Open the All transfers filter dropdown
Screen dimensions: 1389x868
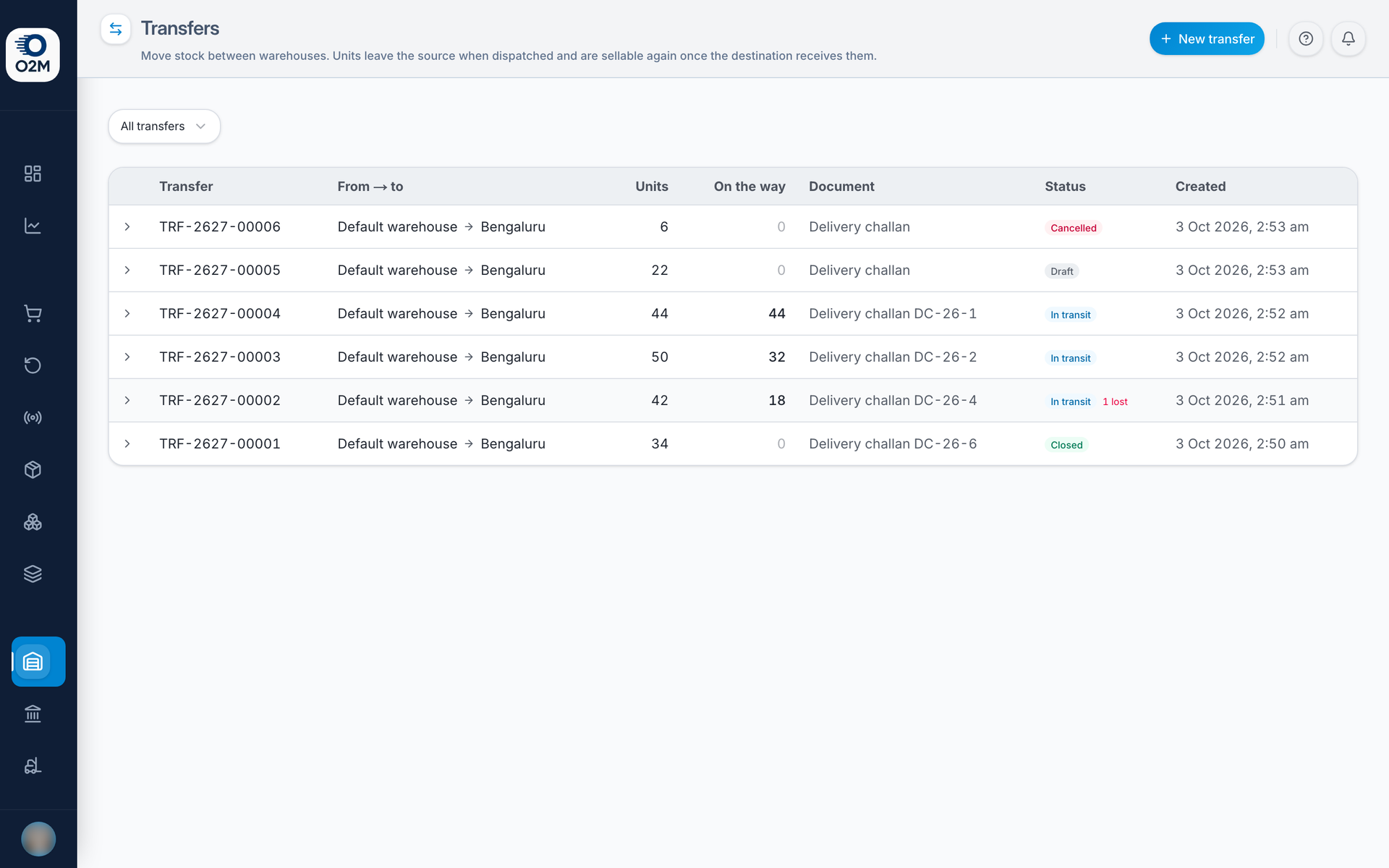click(164, 127)
